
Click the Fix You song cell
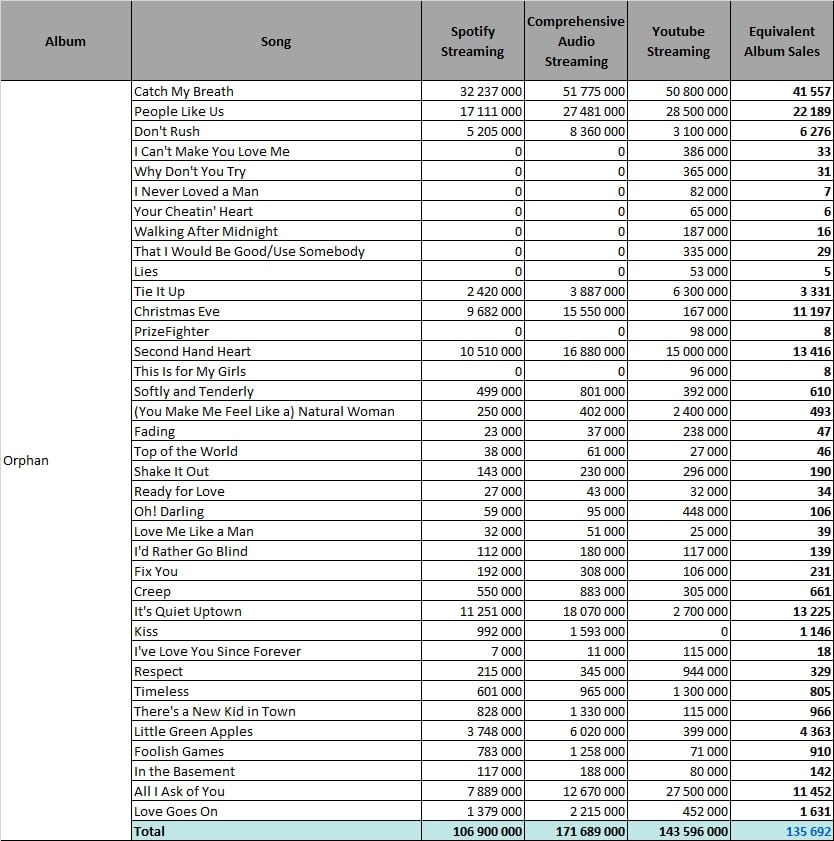tap(276, 572)
